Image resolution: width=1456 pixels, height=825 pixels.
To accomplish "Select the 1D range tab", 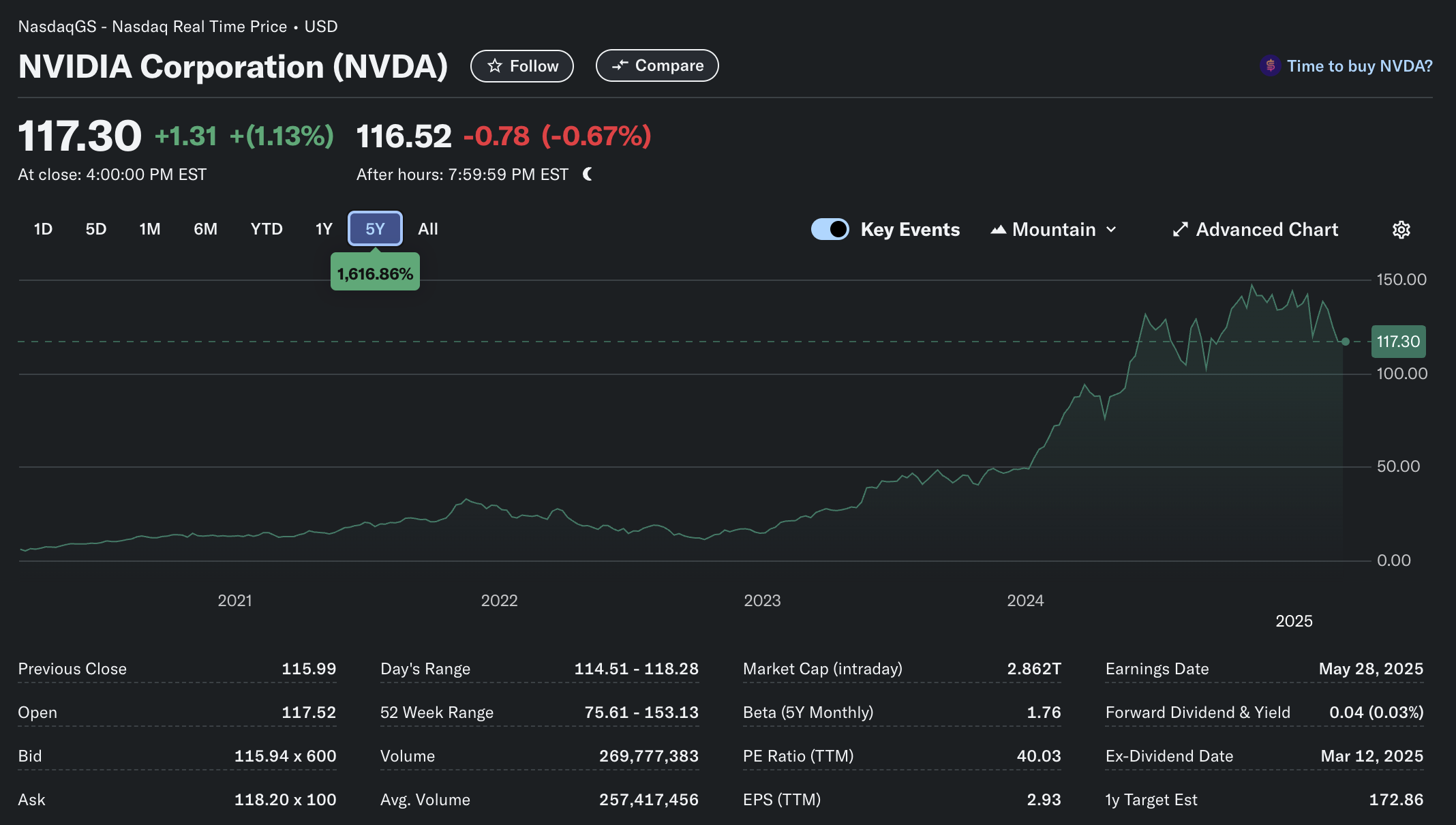I will tap(43, 229).
